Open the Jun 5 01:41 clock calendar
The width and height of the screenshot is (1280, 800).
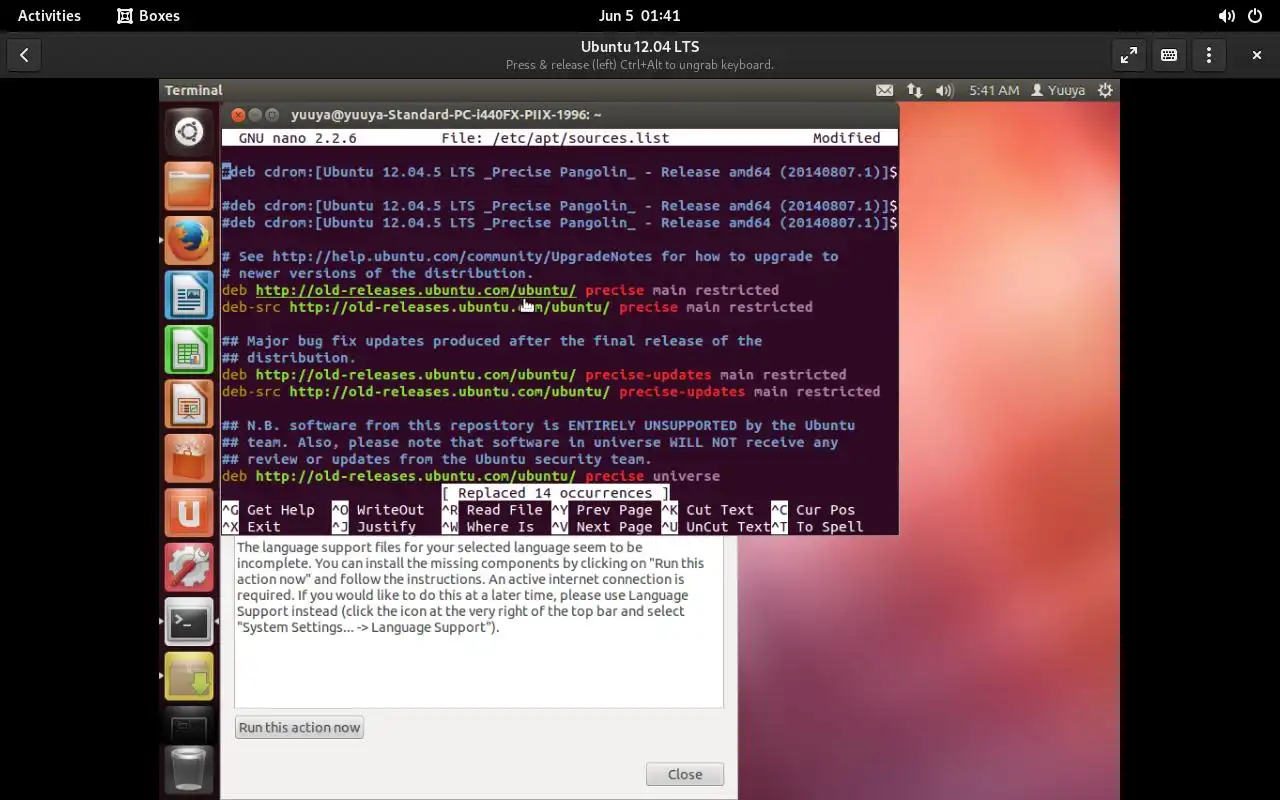point(639,16)
